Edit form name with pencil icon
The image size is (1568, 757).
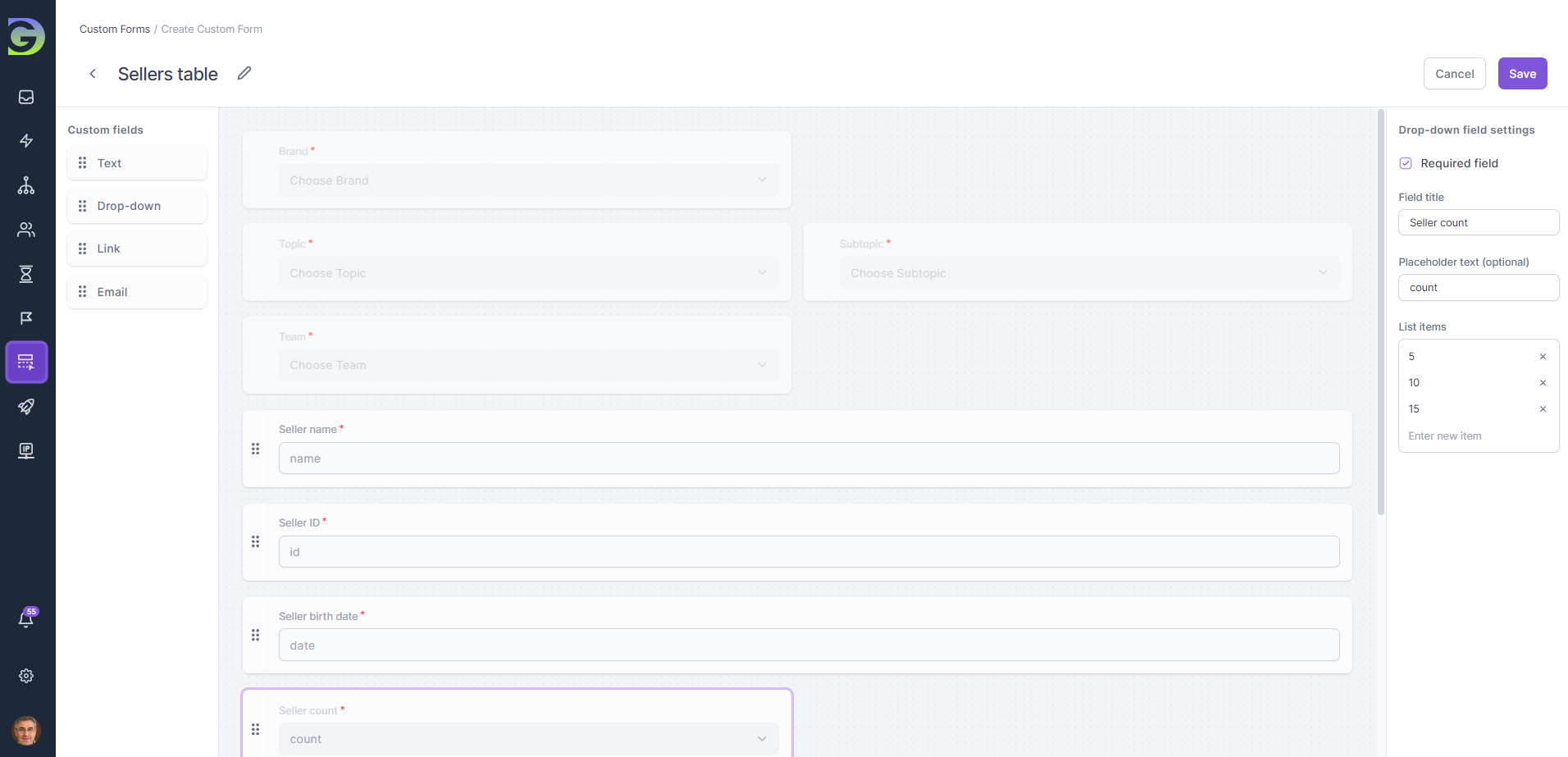244,73
